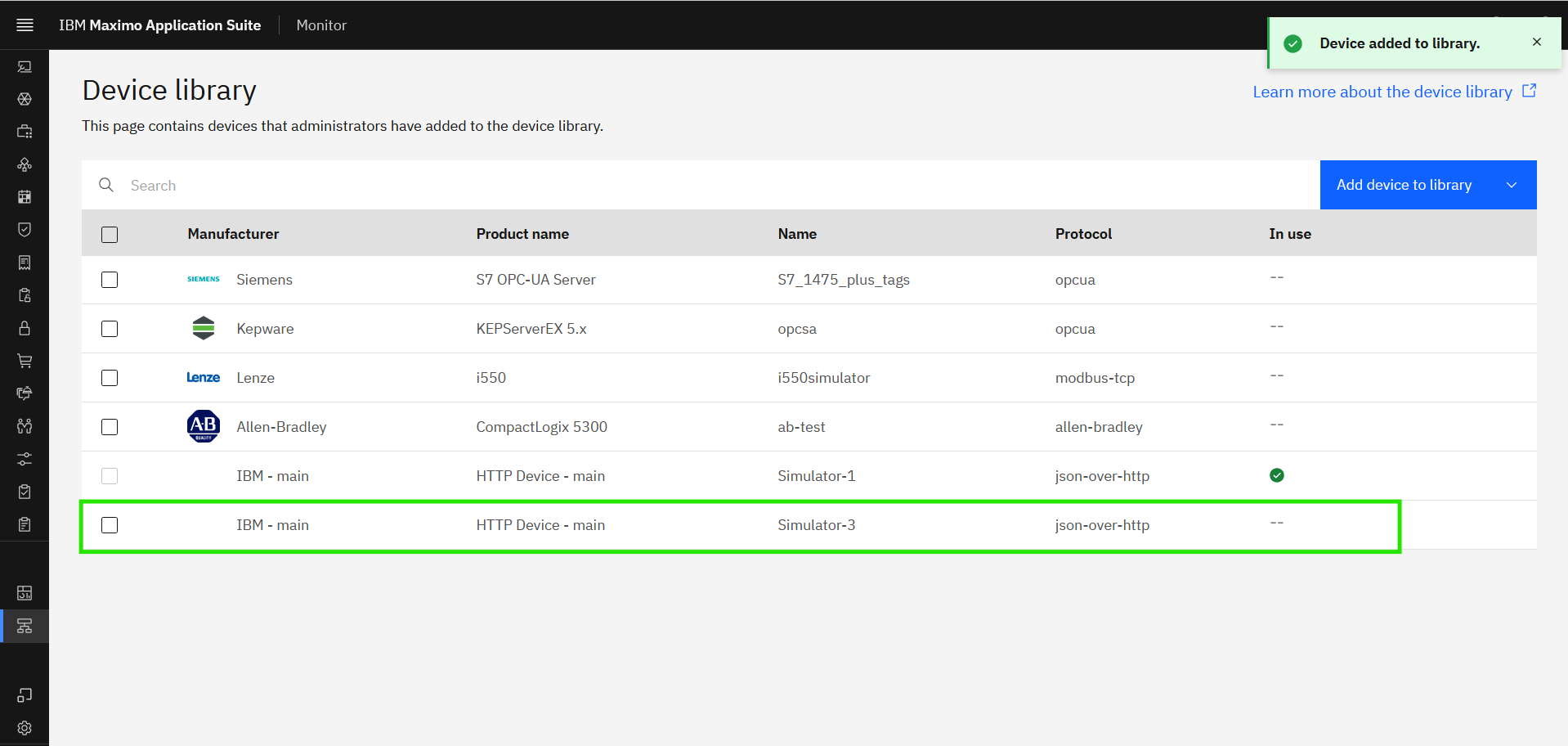The image size is (1568, 746).
Task: Open the receipt sidebar icon
Action: pos(25,263)
